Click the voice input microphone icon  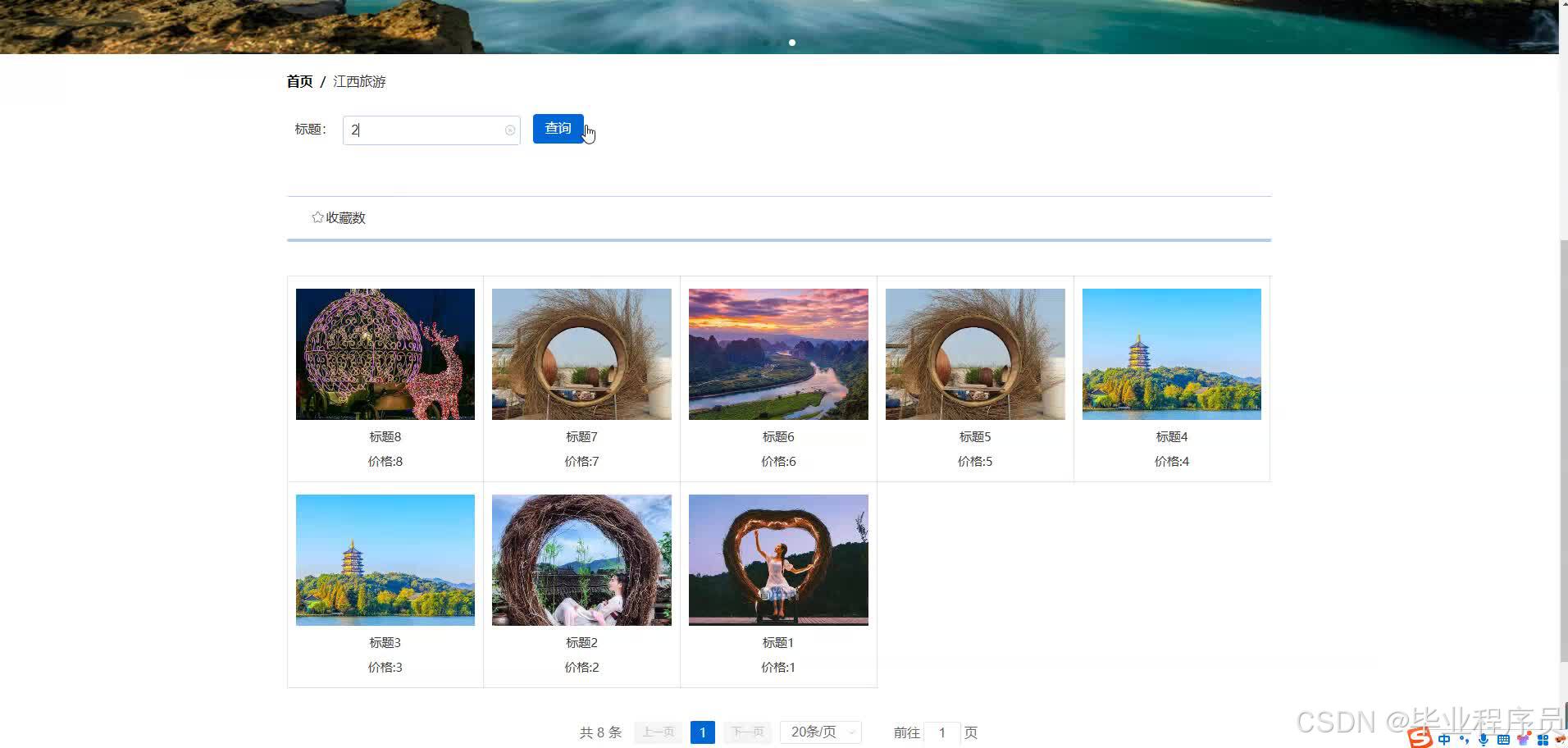pyautogui.click(x=1483, y=738)
